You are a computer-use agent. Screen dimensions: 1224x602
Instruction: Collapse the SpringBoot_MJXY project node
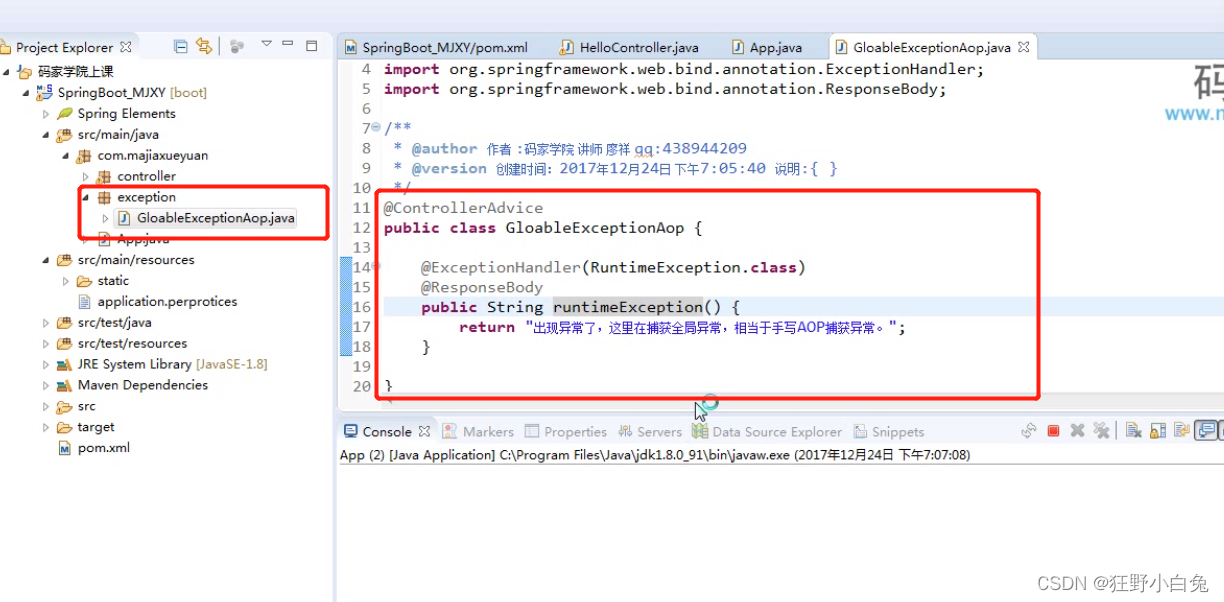[26, 93]
